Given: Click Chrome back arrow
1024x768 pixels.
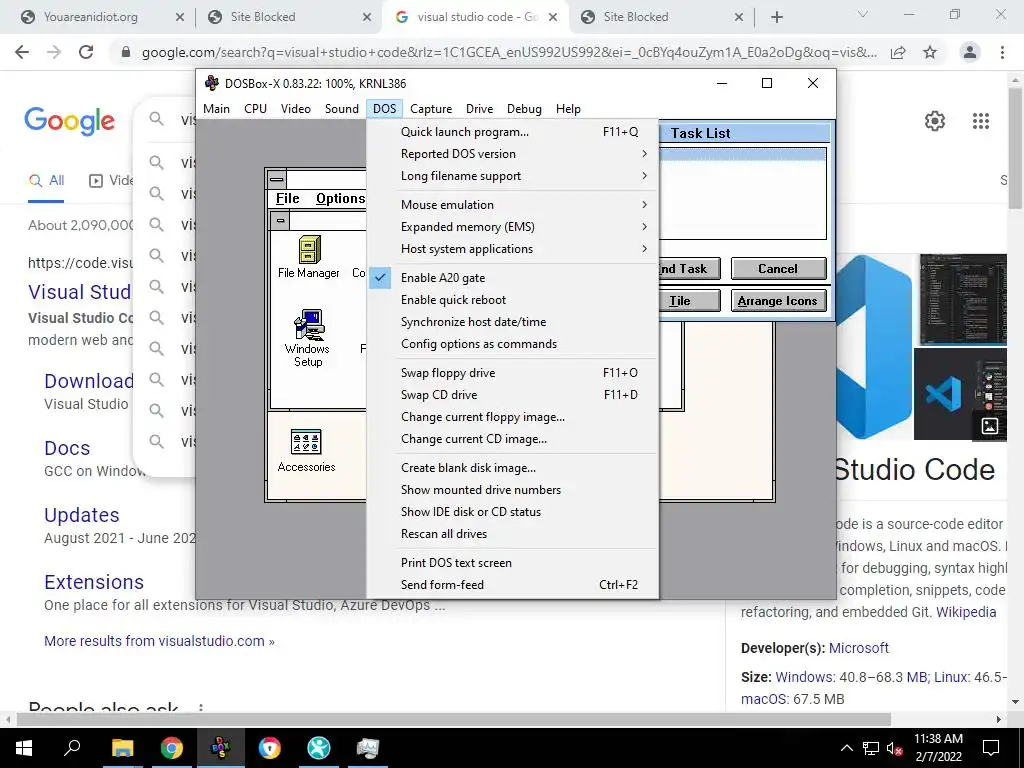Looking at the screenshot, I should (22, 52).
